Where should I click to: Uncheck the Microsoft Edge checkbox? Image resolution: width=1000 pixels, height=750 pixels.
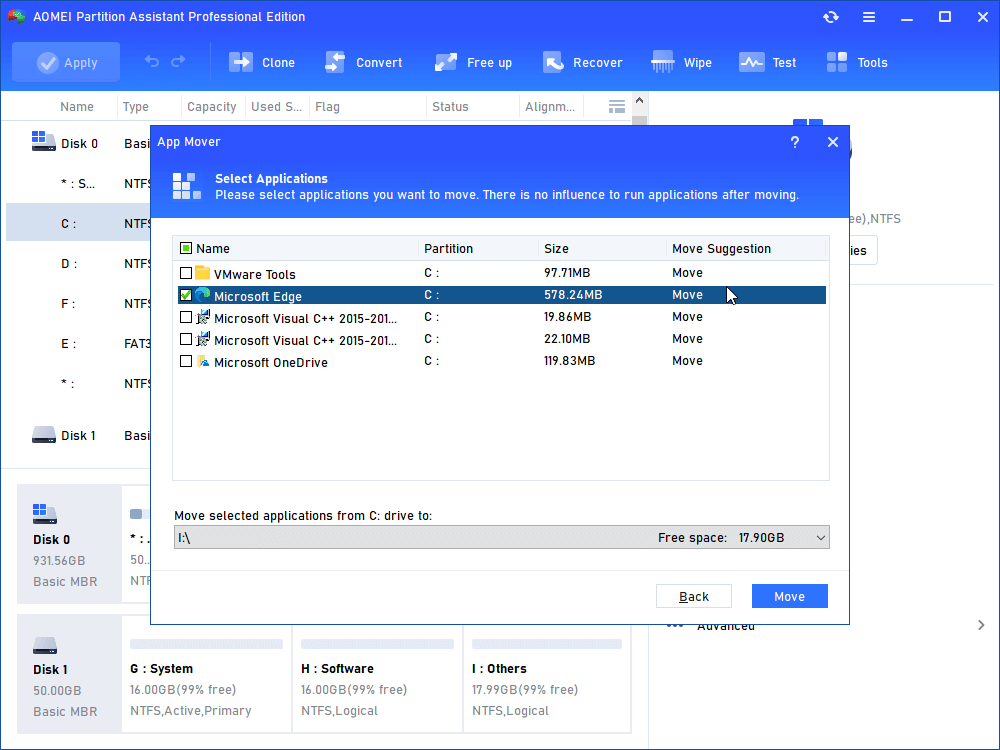click(x=186, y=295)
